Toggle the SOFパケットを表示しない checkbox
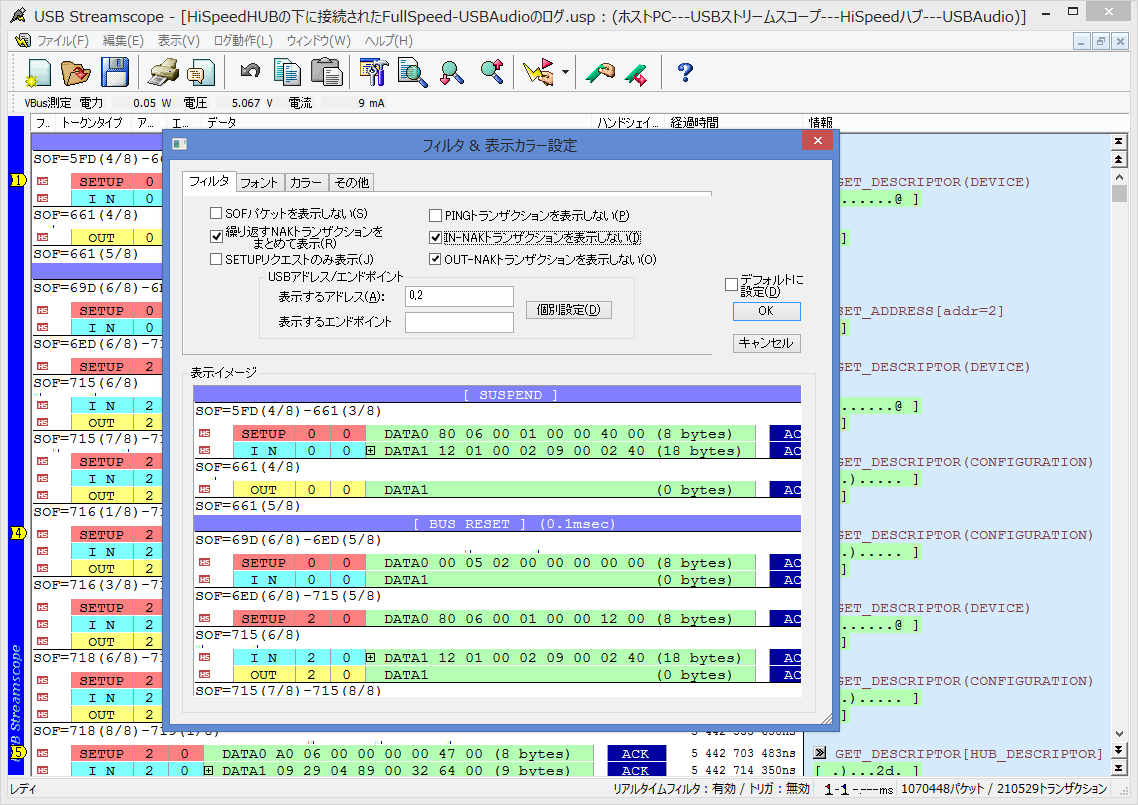 216,213
